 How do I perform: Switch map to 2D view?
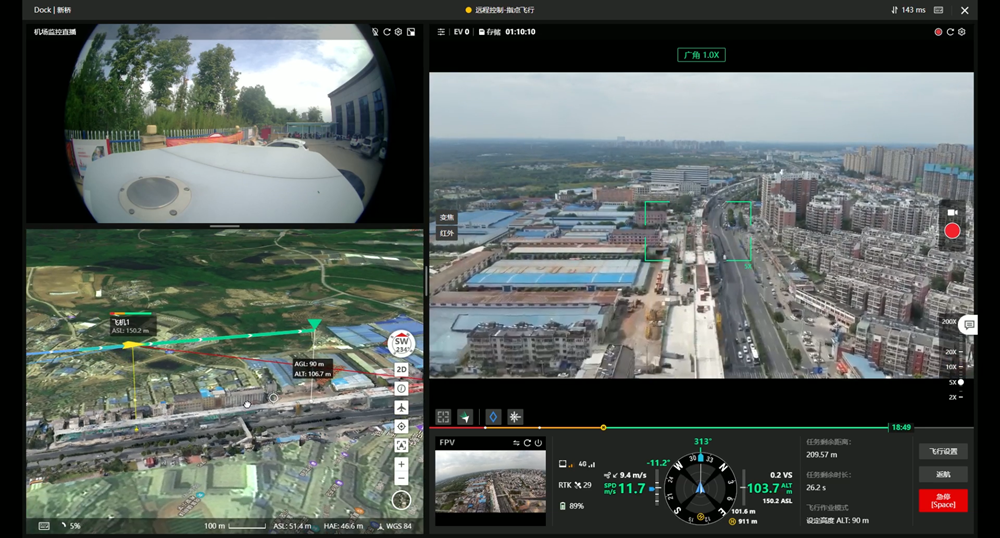pyautogui.click(x=401, y=369)
